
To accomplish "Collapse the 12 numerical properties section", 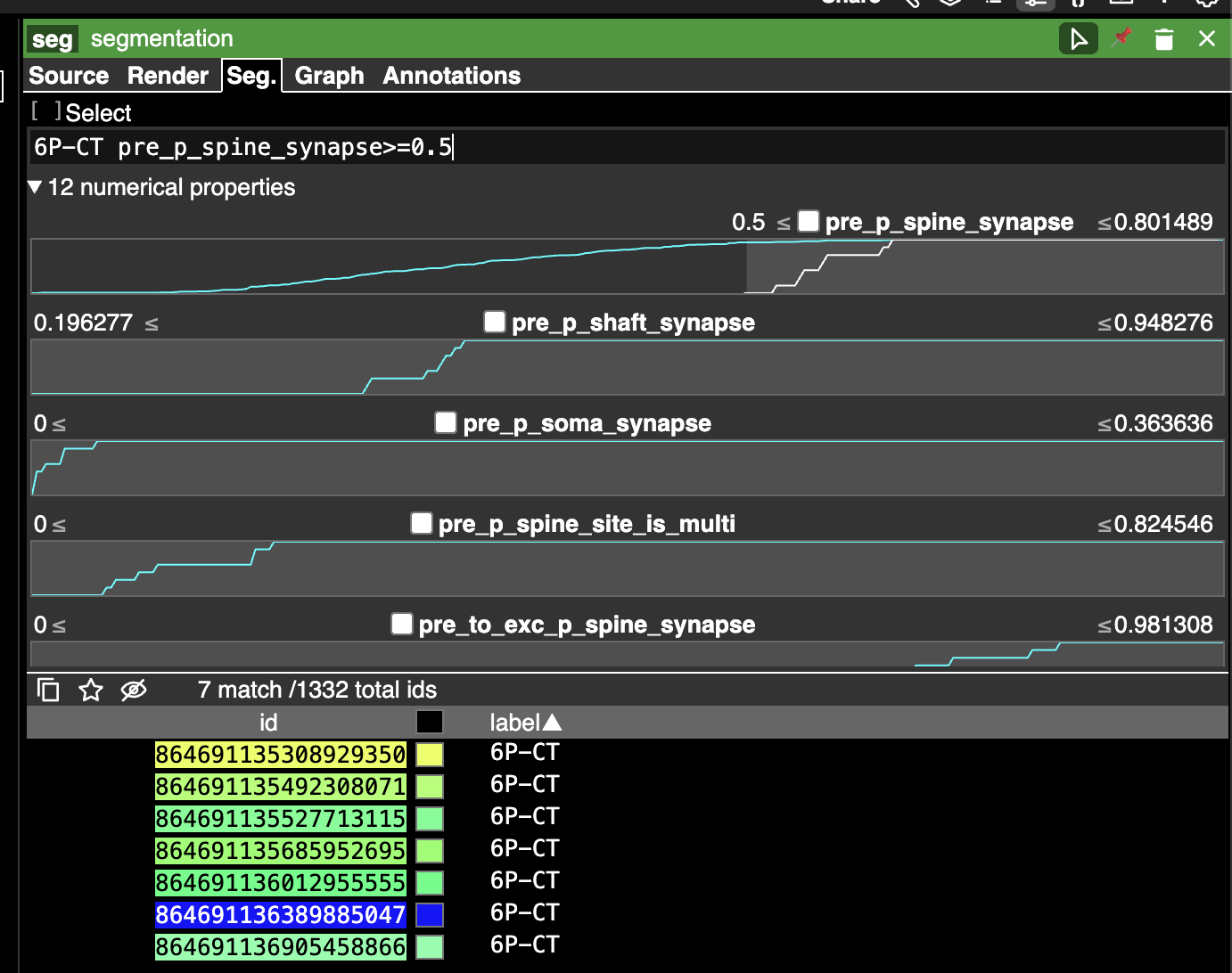I will (x=35, y=187).
